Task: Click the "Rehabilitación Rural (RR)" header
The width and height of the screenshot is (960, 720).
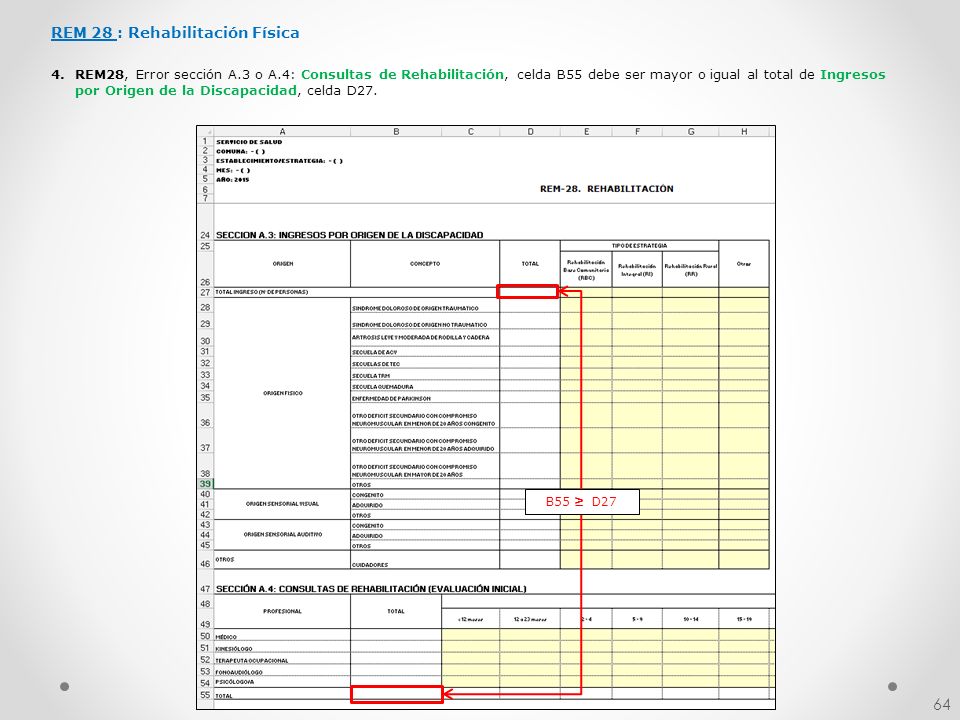Action: click(691, 269)
